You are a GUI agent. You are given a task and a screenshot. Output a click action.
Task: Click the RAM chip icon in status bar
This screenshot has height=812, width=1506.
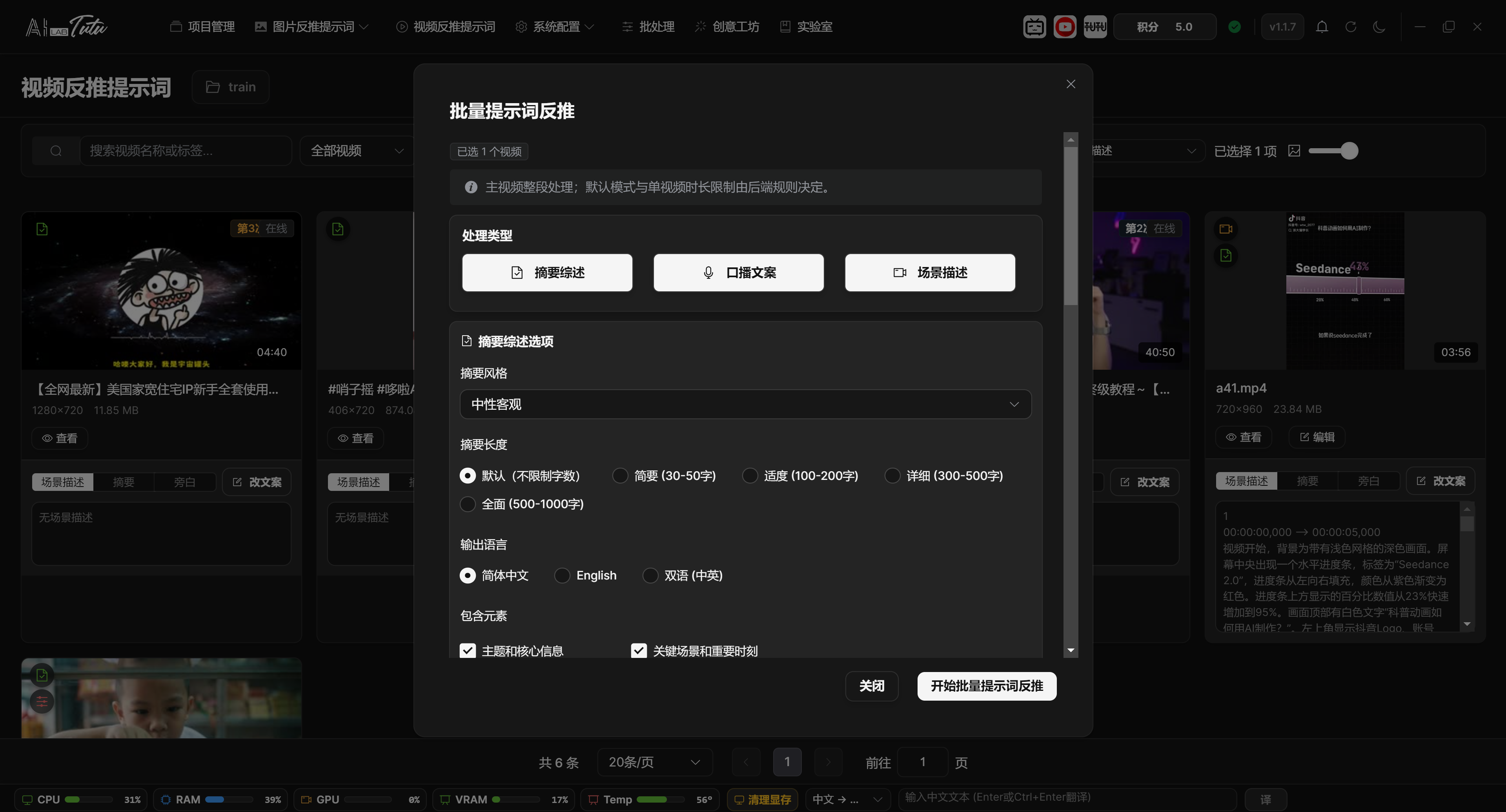click(166, 799)
